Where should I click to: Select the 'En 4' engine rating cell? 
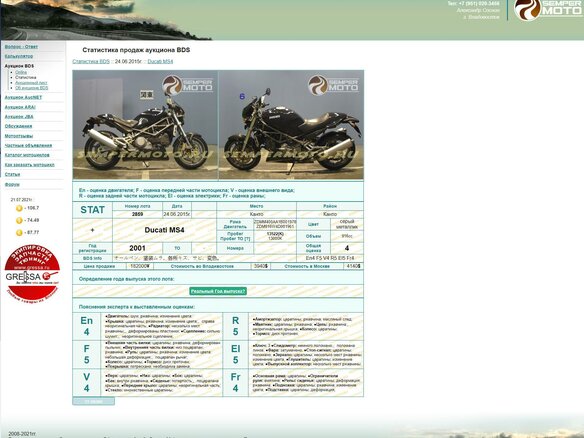coord(86,326)
